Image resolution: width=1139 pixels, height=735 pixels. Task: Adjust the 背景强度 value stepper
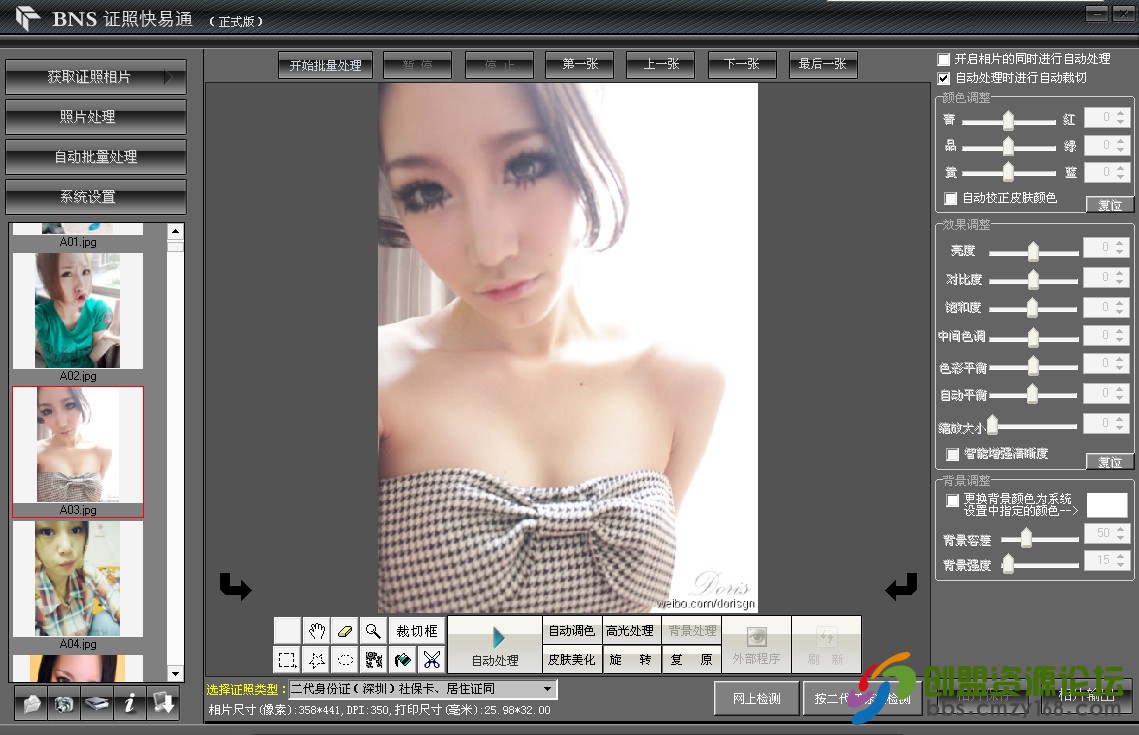(1121, 560)
